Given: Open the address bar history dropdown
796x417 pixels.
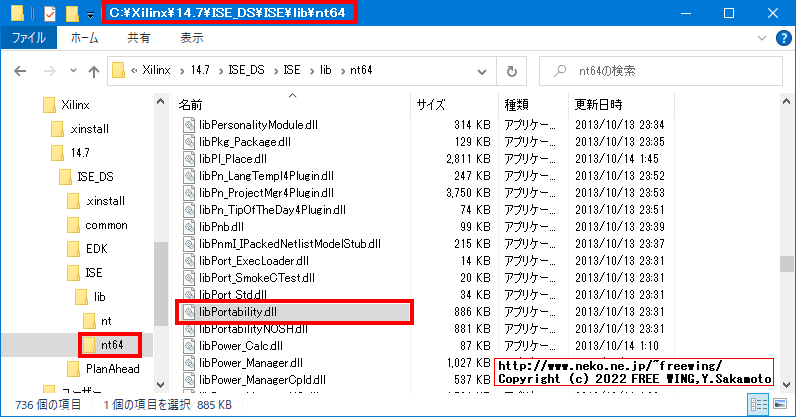Looking at the screenshot, I should tap(482, 72).
